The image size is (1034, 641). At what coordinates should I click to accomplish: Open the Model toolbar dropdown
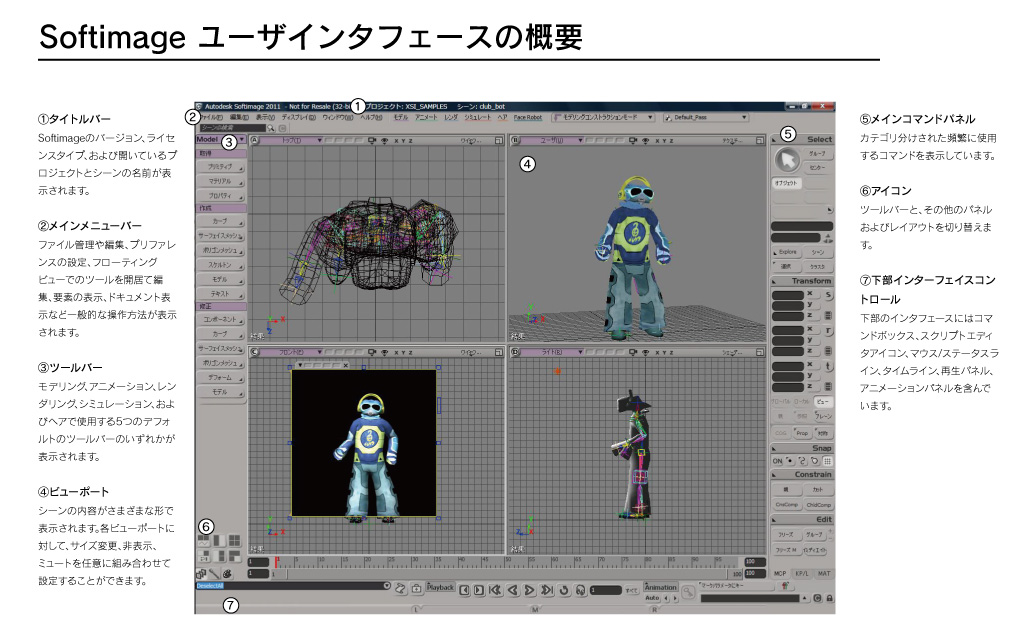[x=240, y=139]
